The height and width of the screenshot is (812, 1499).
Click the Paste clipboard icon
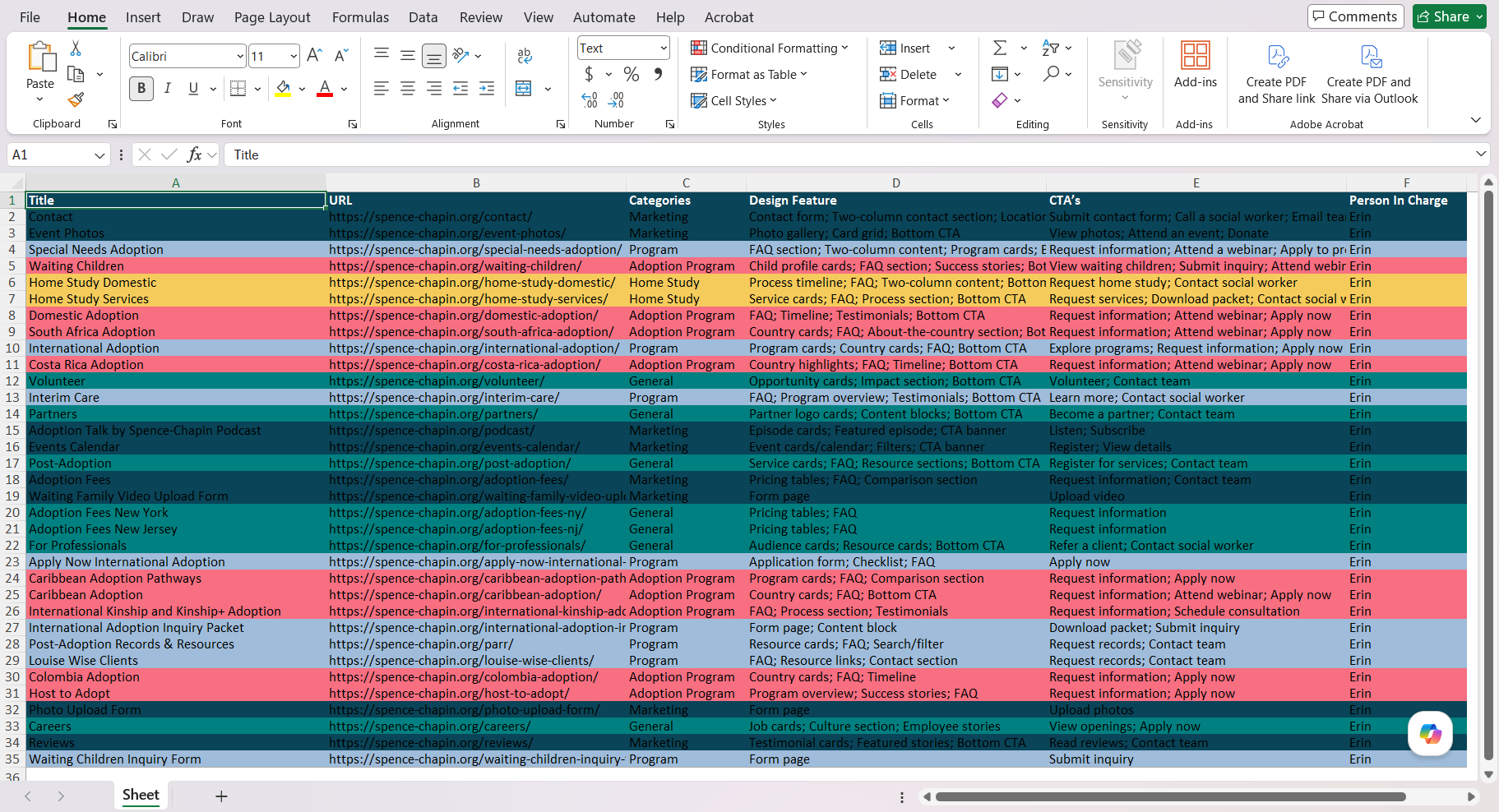click(40, 58)
